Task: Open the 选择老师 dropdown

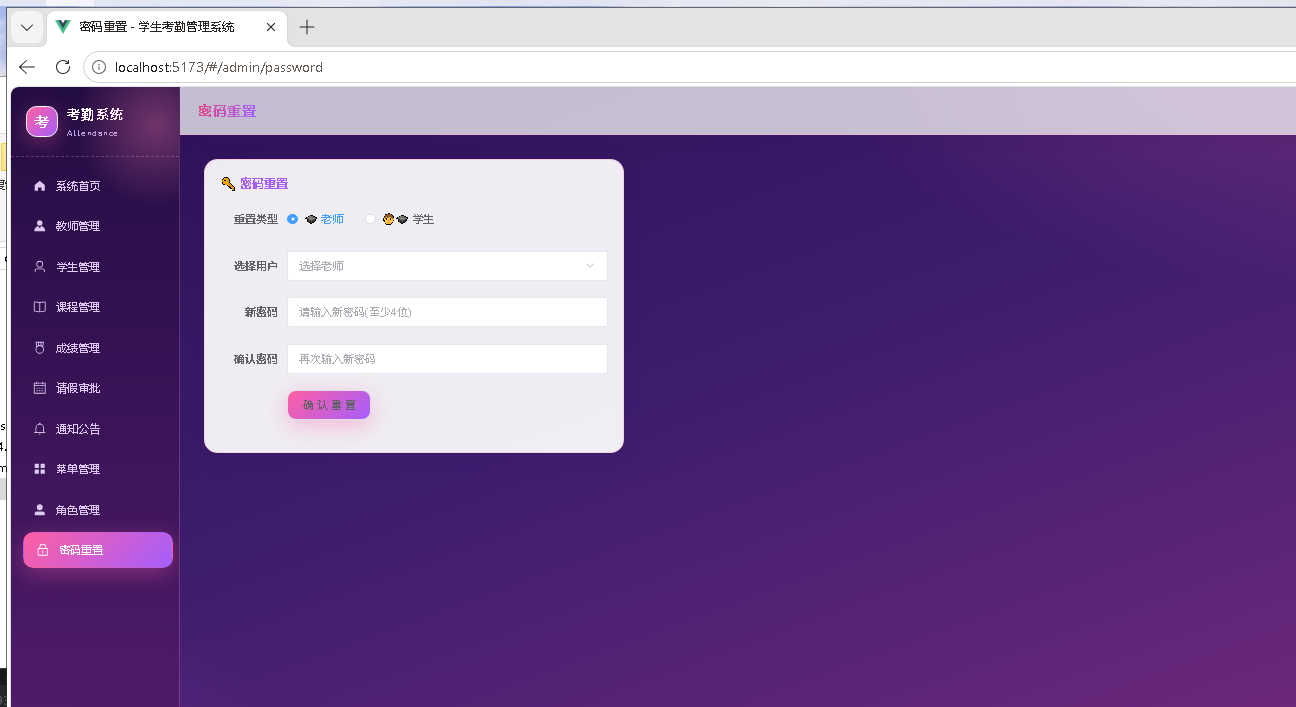Action: (447, 266)
